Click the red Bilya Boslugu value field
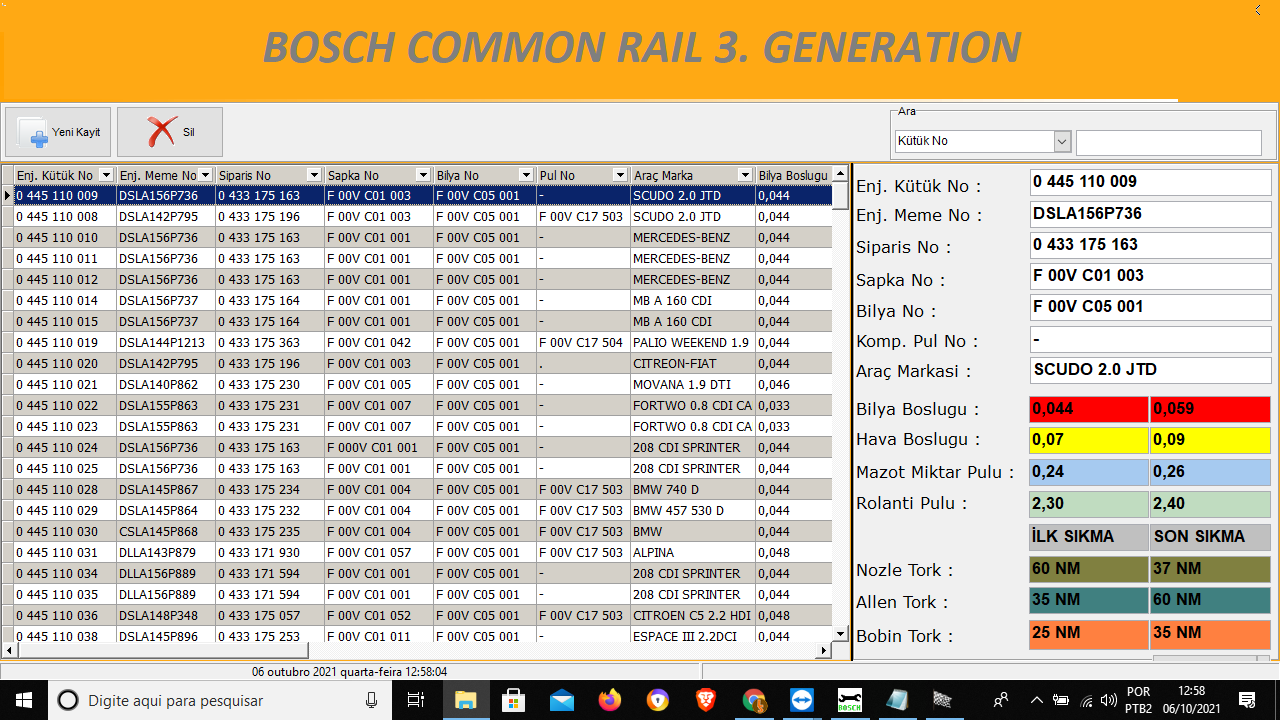1283x723 pixels. tap(1088, 409)
